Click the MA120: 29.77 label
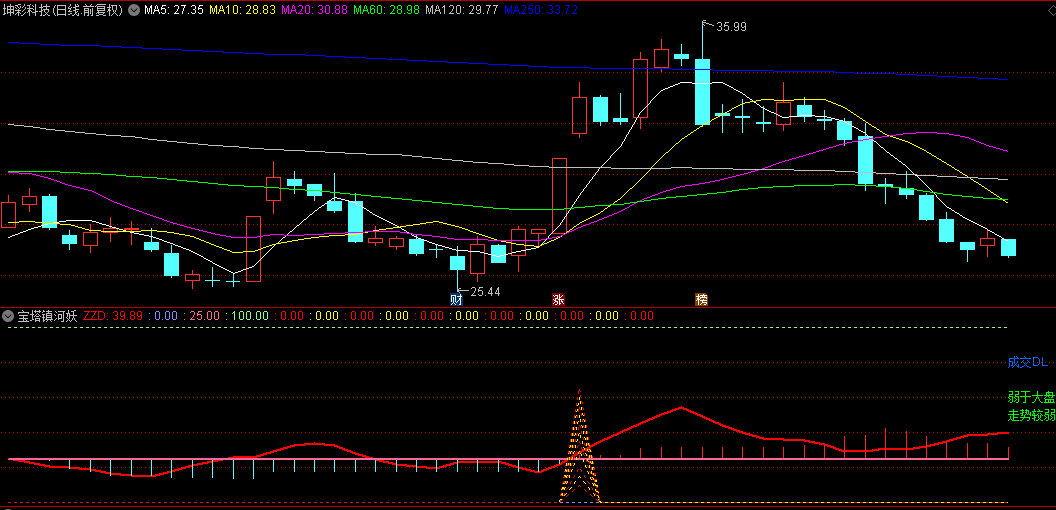 [x=462, y=10]
